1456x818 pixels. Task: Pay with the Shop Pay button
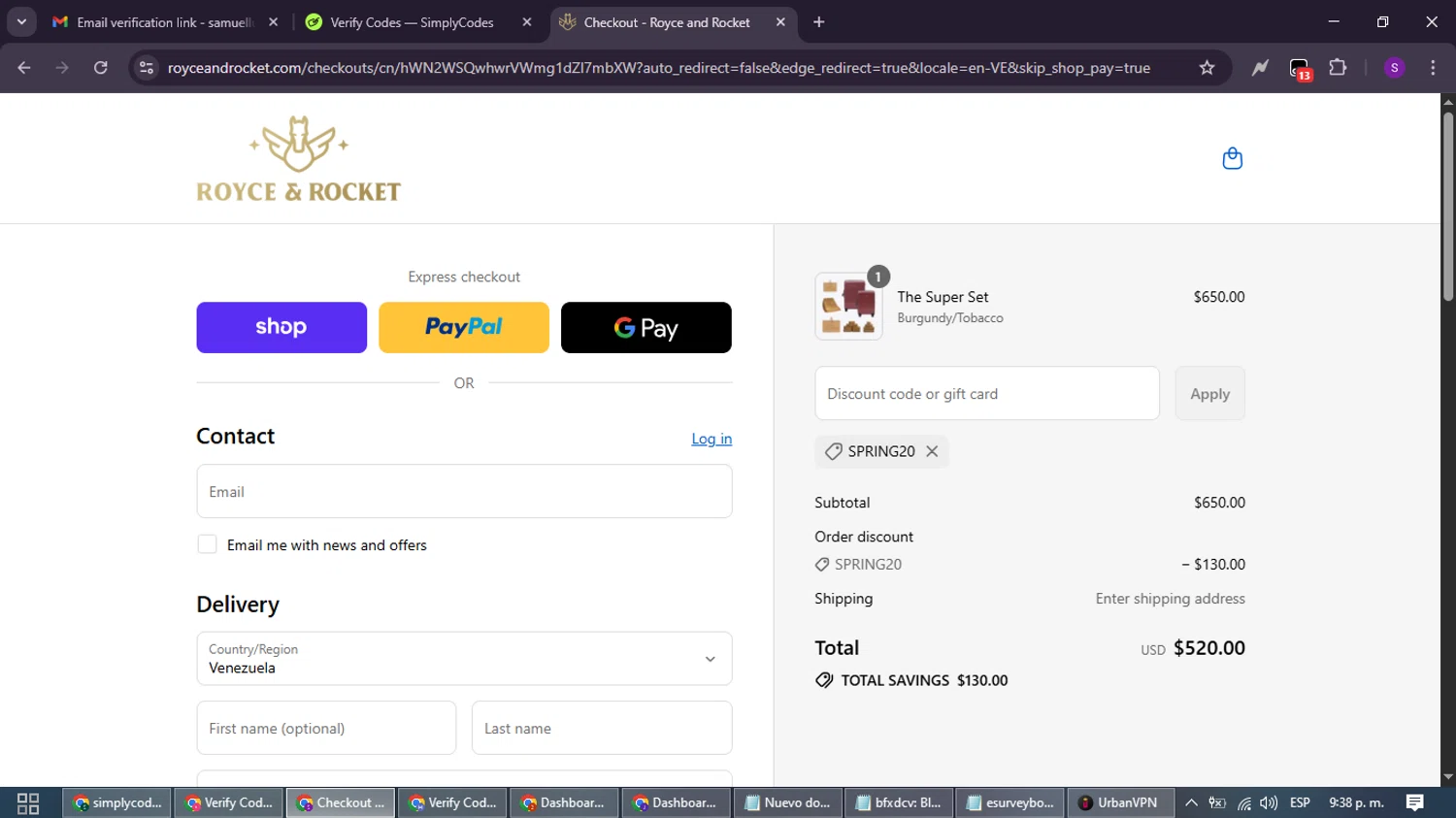pos(281,327)
